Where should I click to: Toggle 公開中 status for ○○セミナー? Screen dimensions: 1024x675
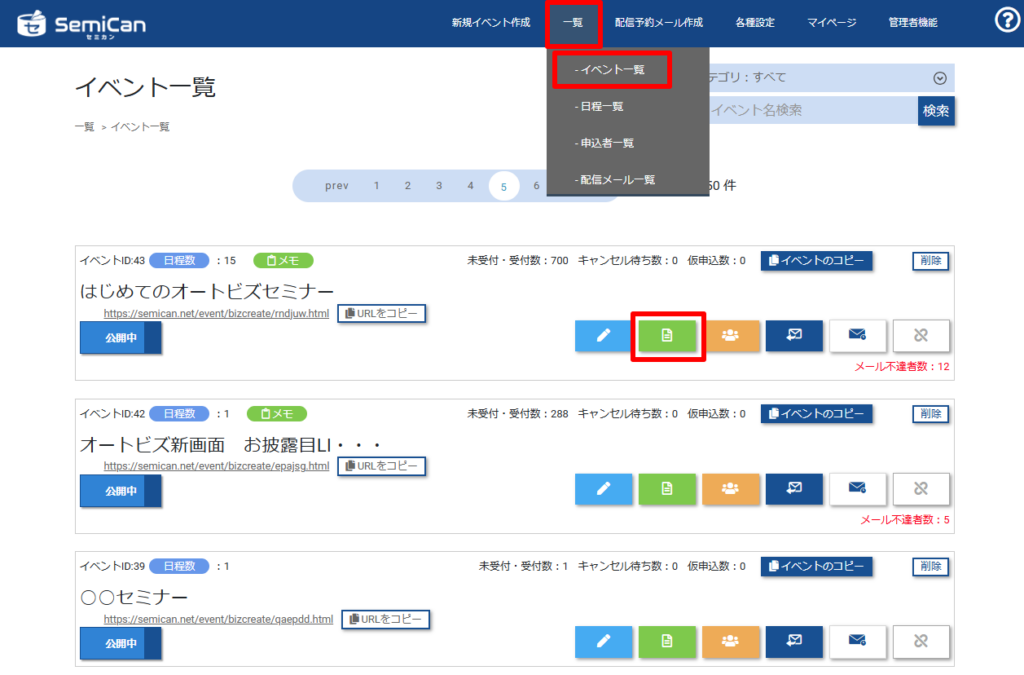point(121,643)
